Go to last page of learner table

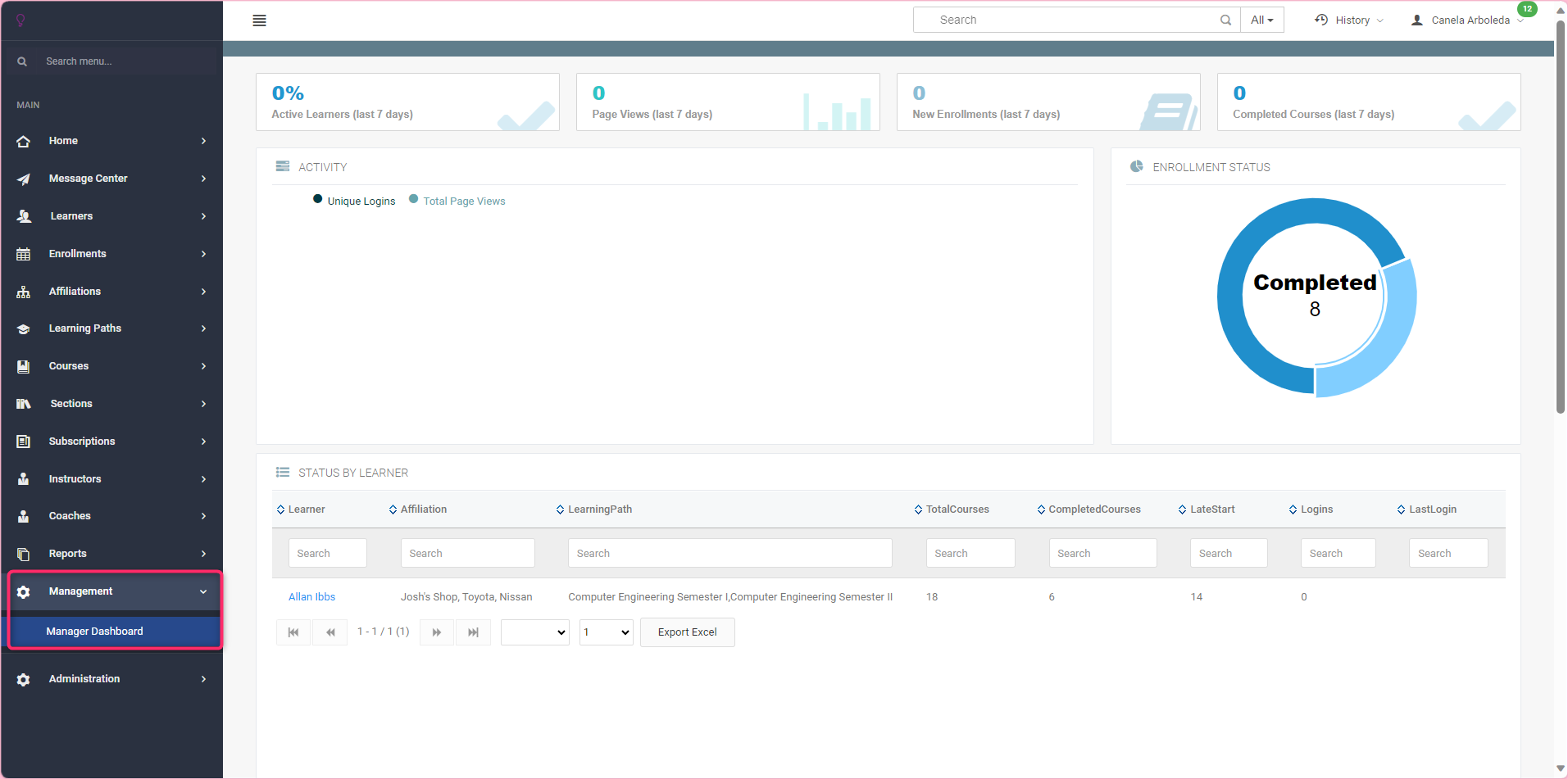[x=473, y=632]
